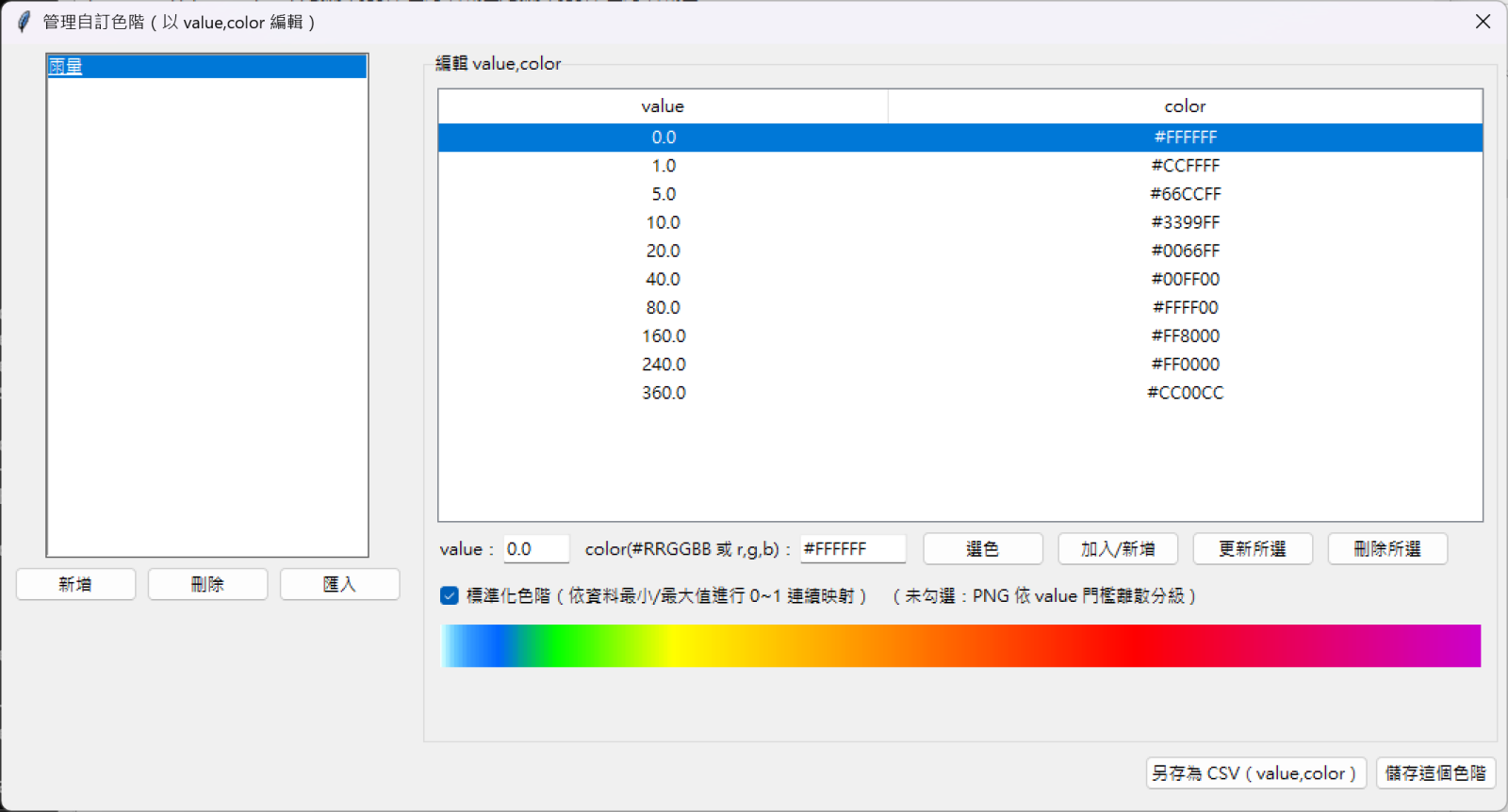Screen dimensions: 1508x812
Task: Click 另存為 CSV button
Action: pyautogui.click(x=1253, y=772)
